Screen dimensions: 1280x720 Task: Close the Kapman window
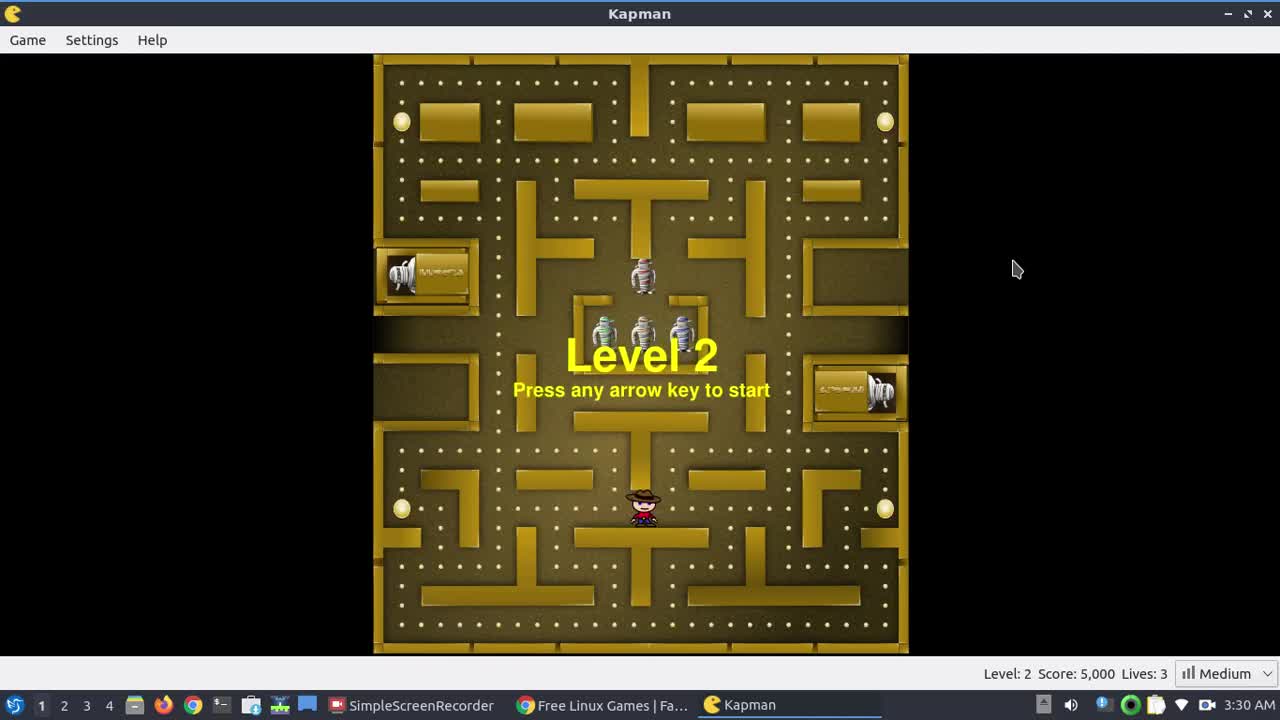(1267, 14)
